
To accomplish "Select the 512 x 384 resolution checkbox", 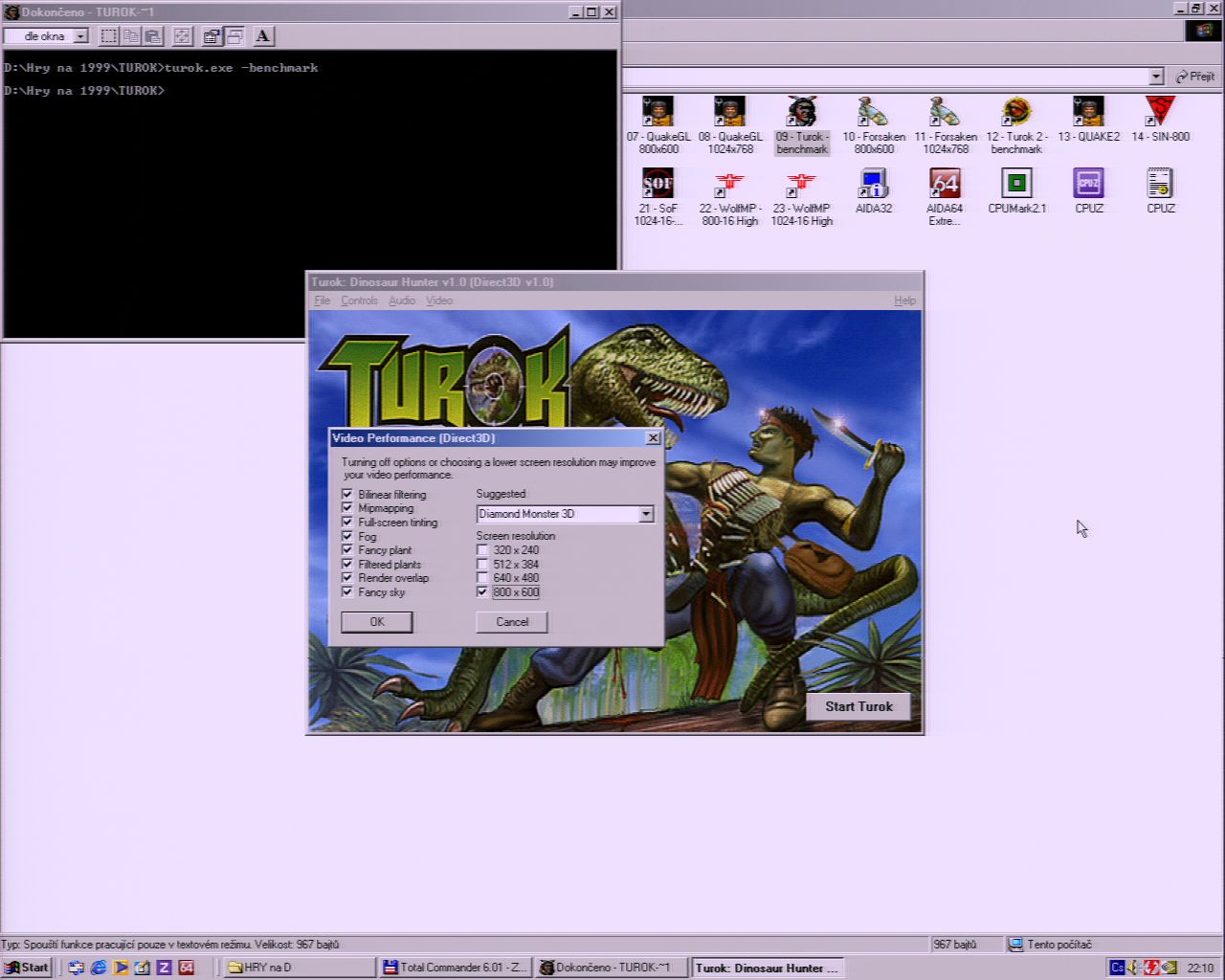I will (x=482, y=564).
